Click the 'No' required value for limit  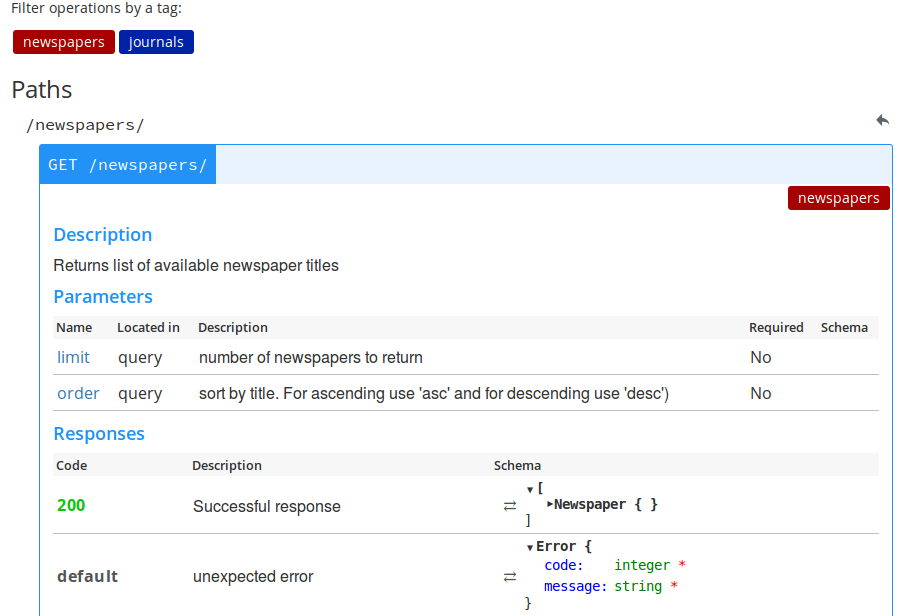click(760, 357)
